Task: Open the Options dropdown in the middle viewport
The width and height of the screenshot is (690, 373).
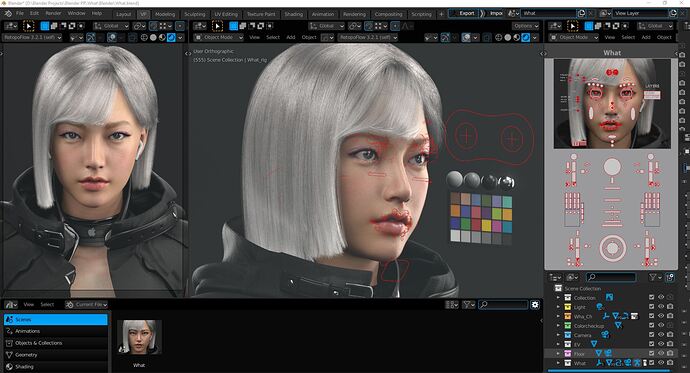Action: pos(525,26)
